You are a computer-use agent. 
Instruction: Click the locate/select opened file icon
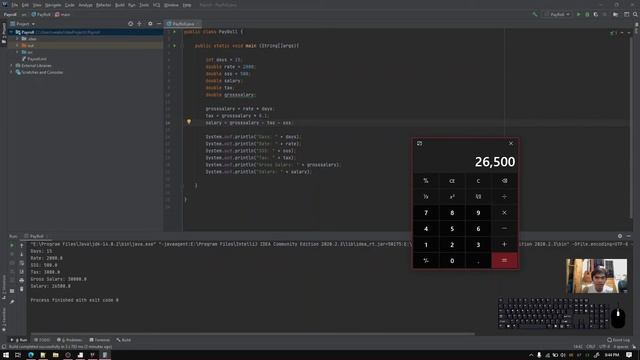coord(131,24)
